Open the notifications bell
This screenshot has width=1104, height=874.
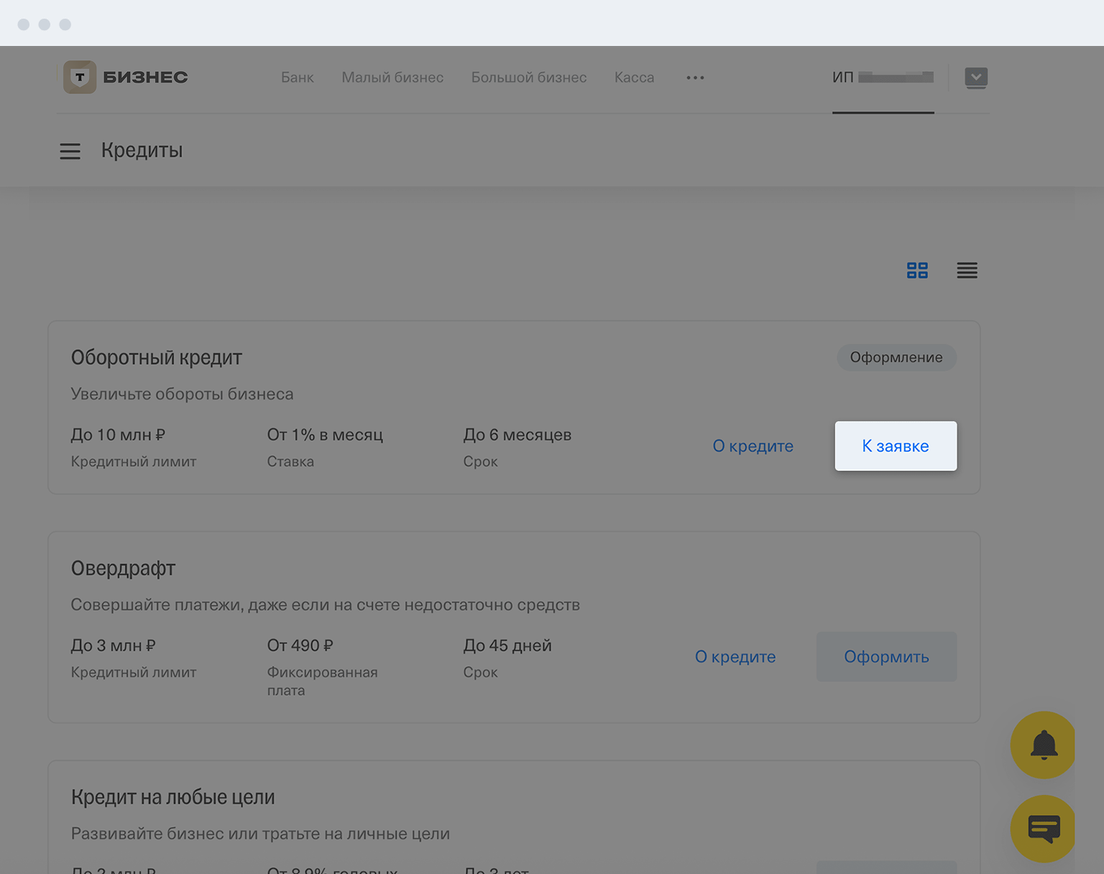(1043, 744)
